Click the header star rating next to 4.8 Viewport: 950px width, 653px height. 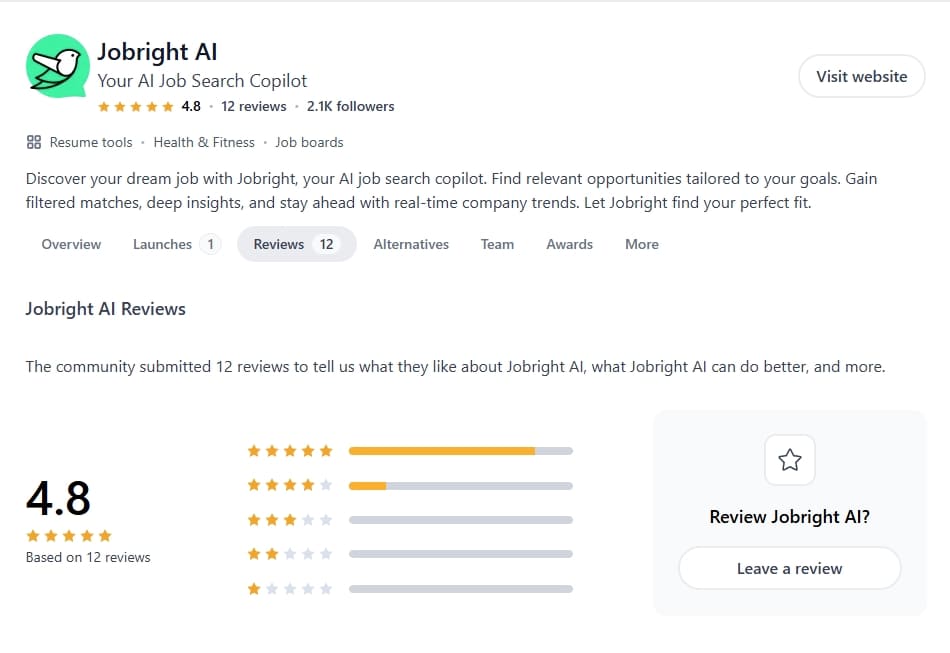coord(135,106)
